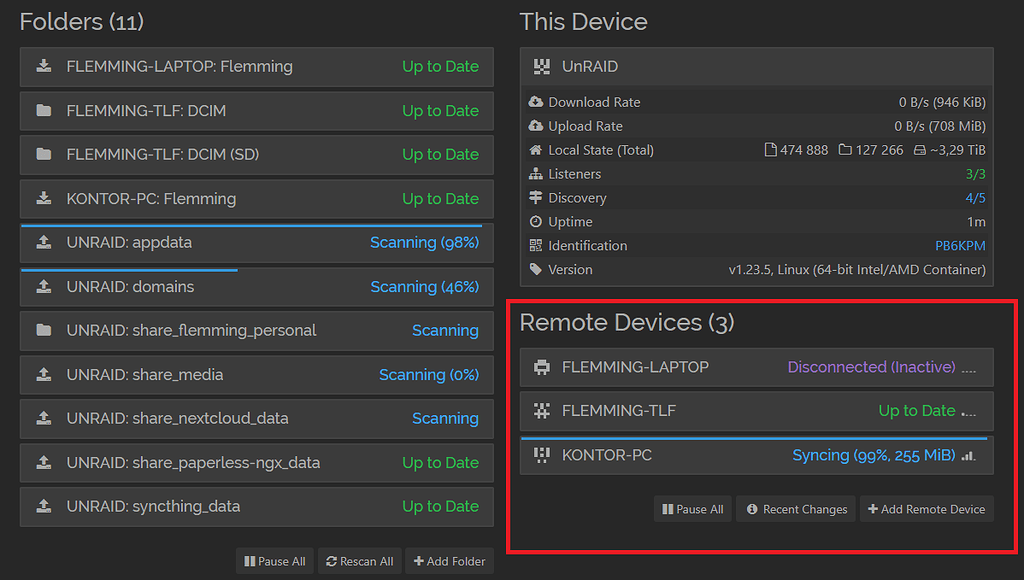The height and width of the screenshot is (580, 1024).
Task: Click the Scanning (98%) status of appdata
Action: click(424, 242)
